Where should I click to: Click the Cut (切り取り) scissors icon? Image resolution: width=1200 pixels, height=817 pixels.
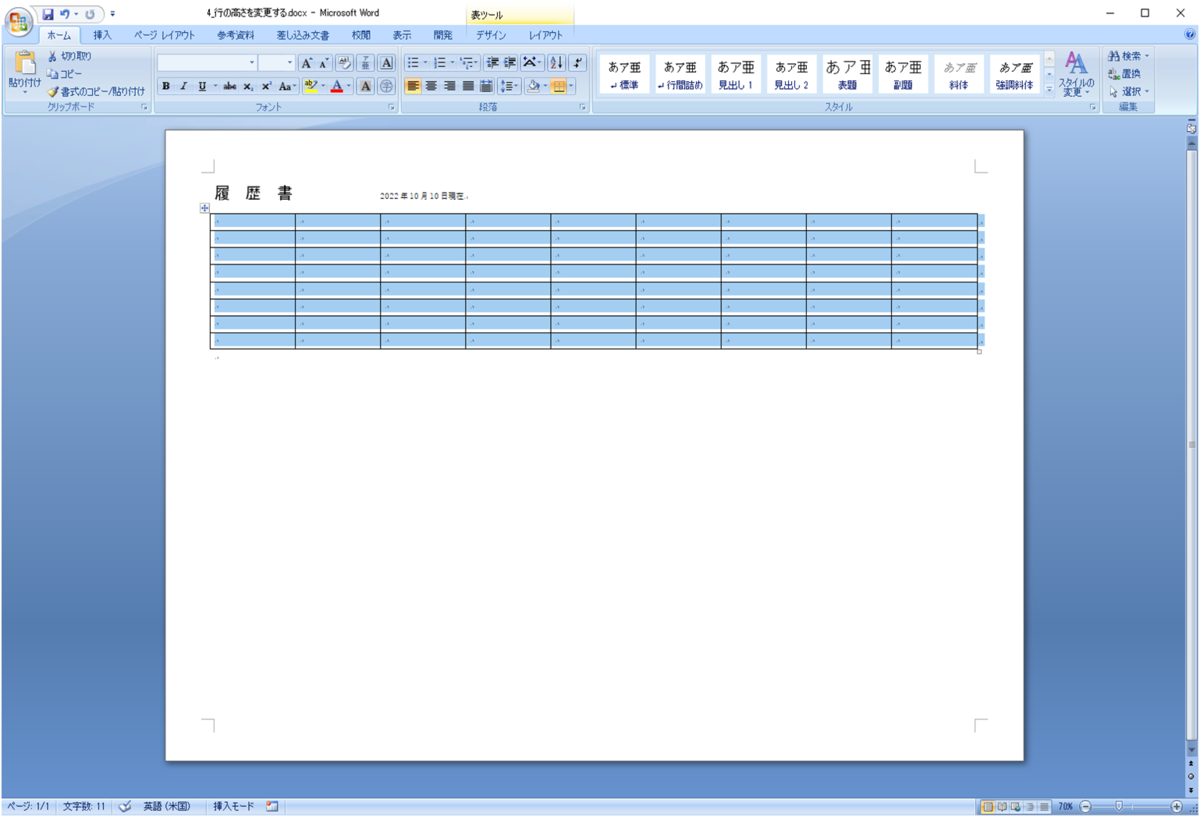(x=52, y=56)
